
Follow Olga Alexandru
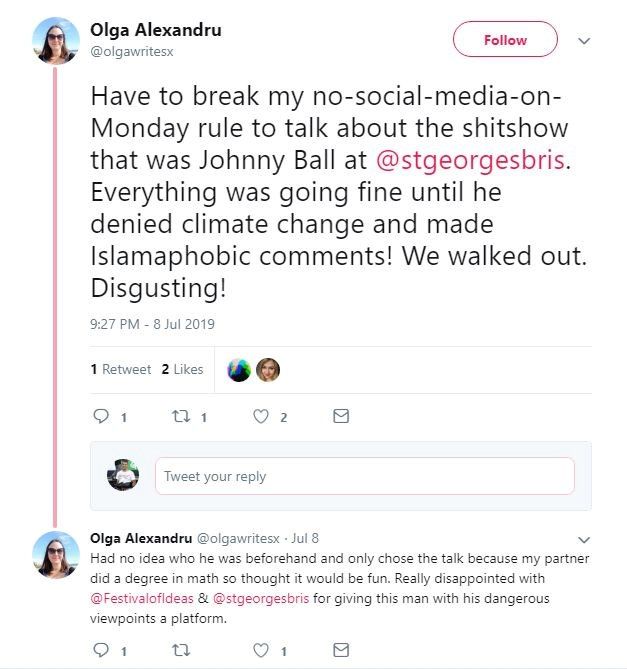tap(505, 40)
